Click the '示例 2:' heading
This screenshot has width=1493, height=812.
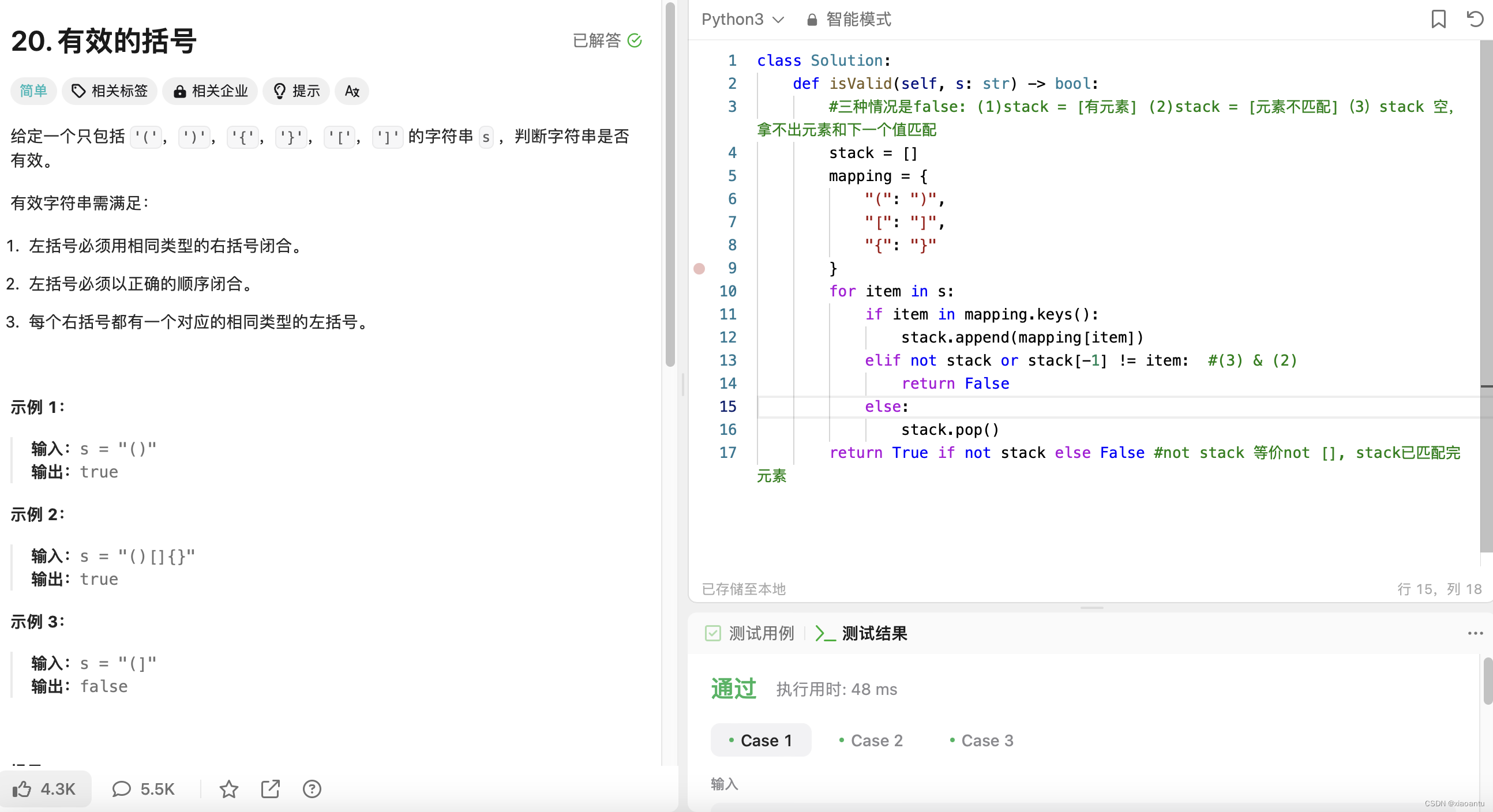38,514
